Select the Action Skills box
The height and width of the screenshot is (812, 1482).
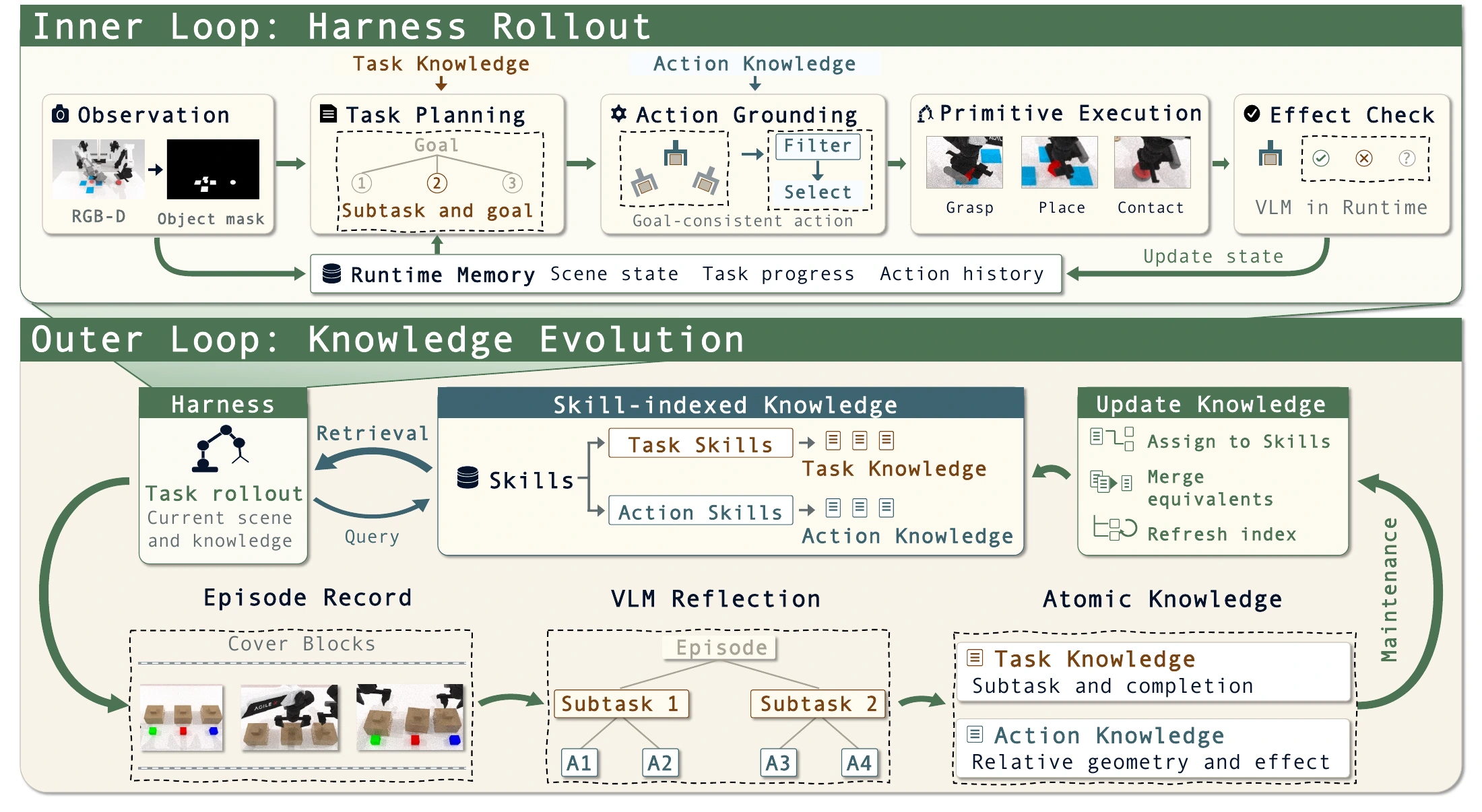point(701,511)
